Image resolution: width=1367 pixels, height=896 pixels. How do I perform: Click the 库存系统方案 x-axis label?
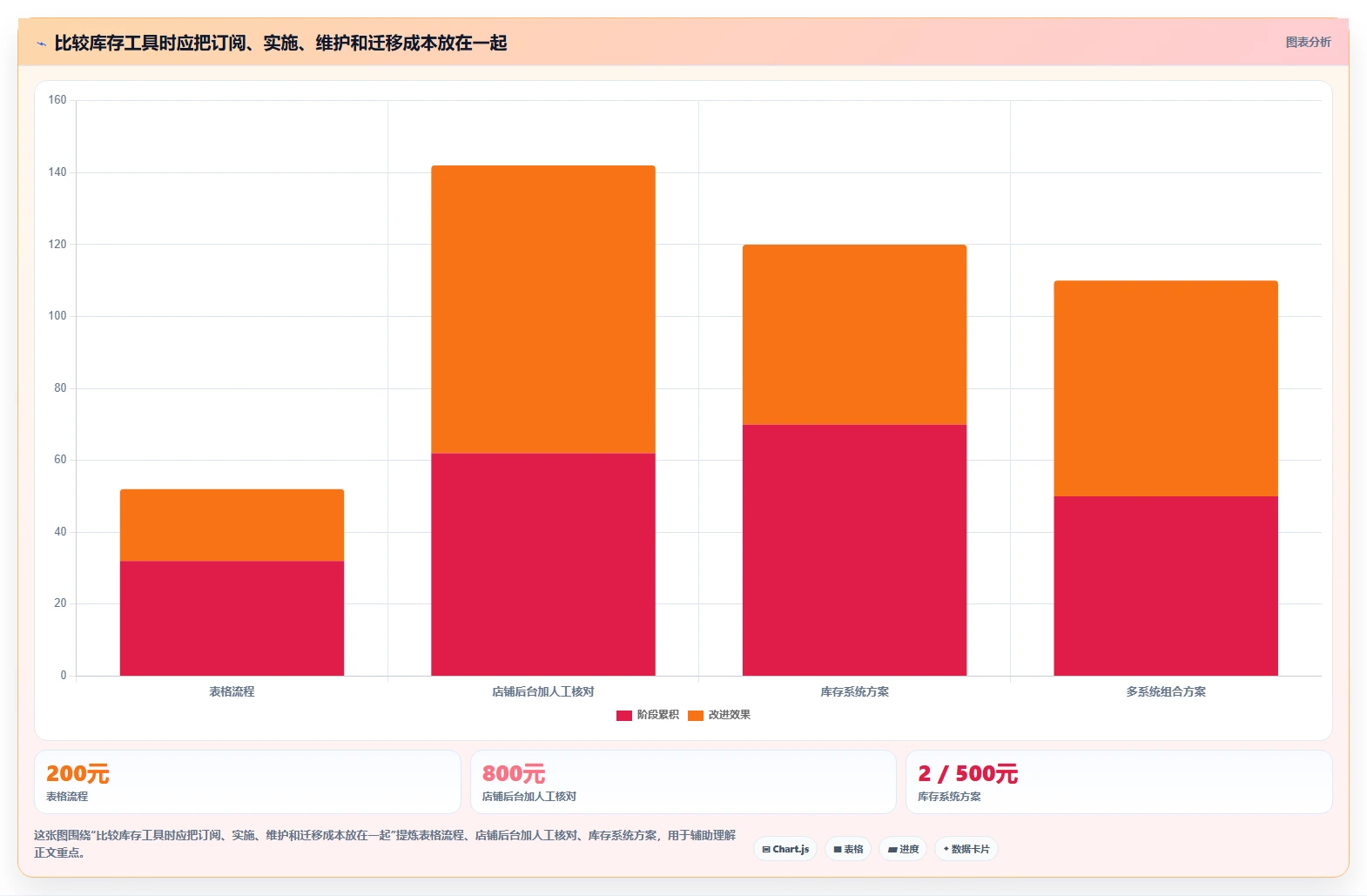coord(854,691)
